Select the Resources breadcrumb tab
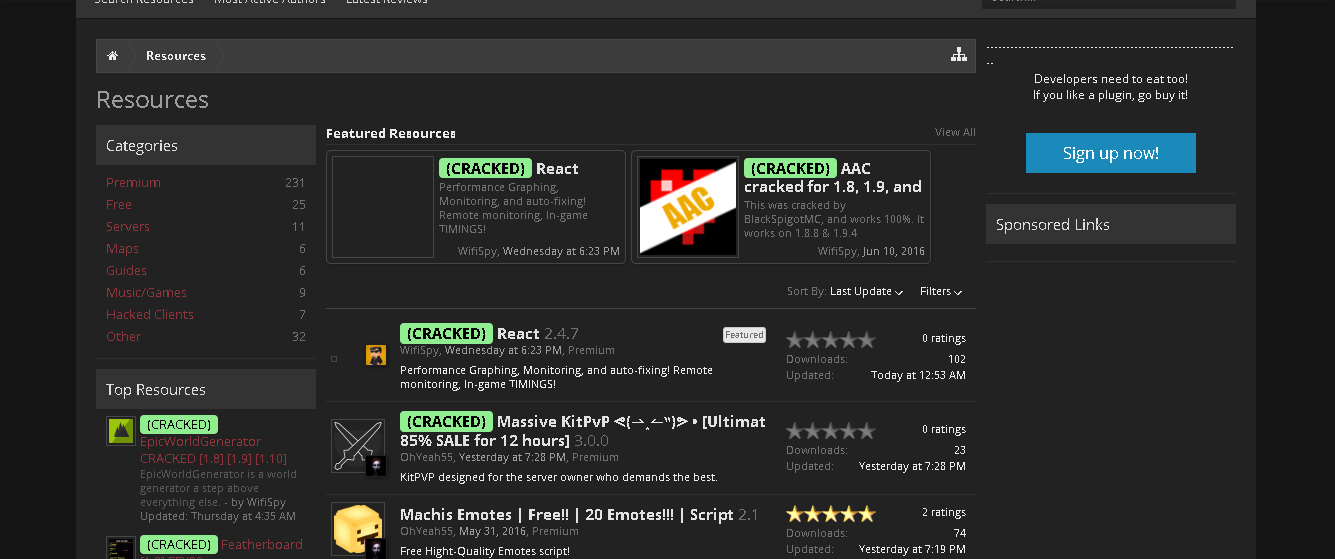The width and height of the screenshot is (1335, 559). point(176,56)
